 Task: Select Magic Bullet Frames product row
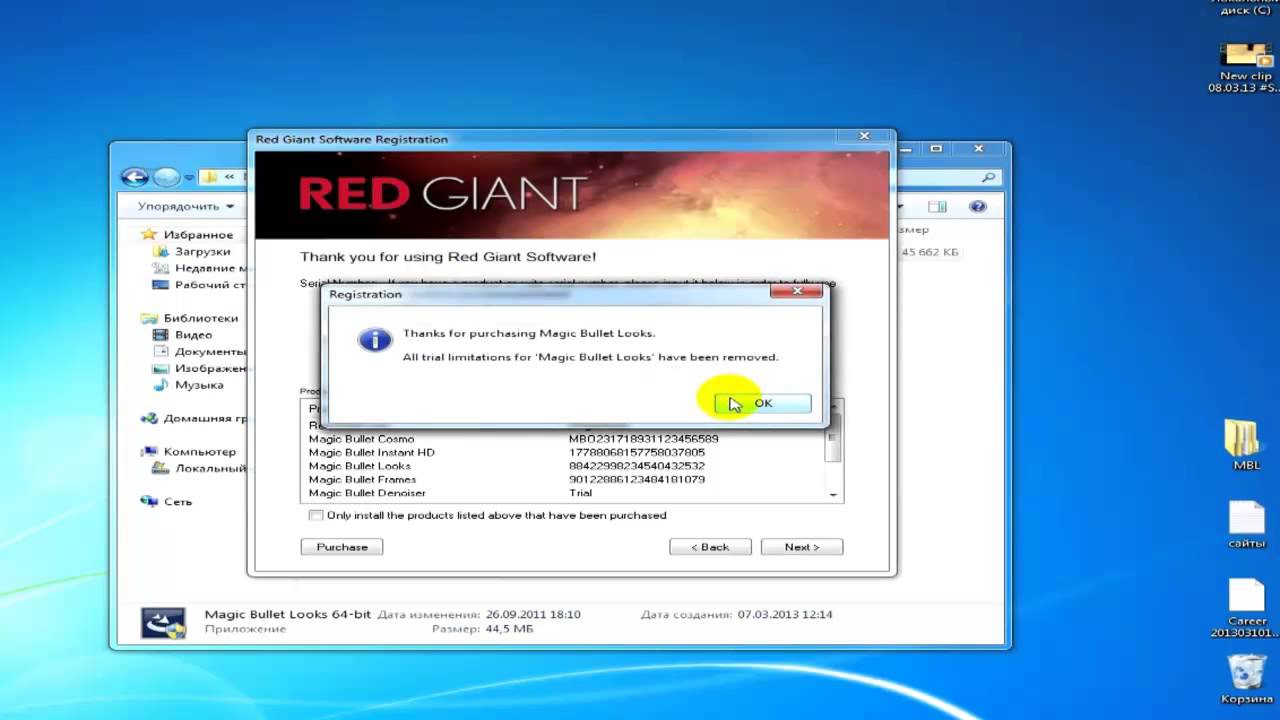pos(362,479)
